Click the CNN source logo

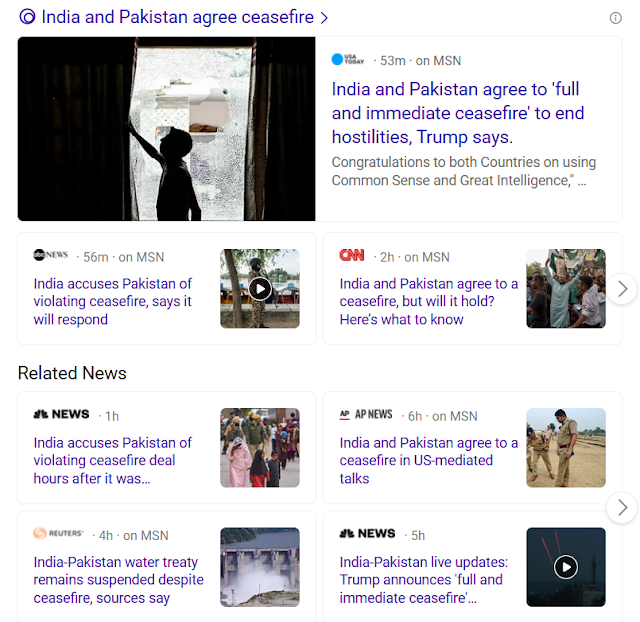click(x=352, y=255)
